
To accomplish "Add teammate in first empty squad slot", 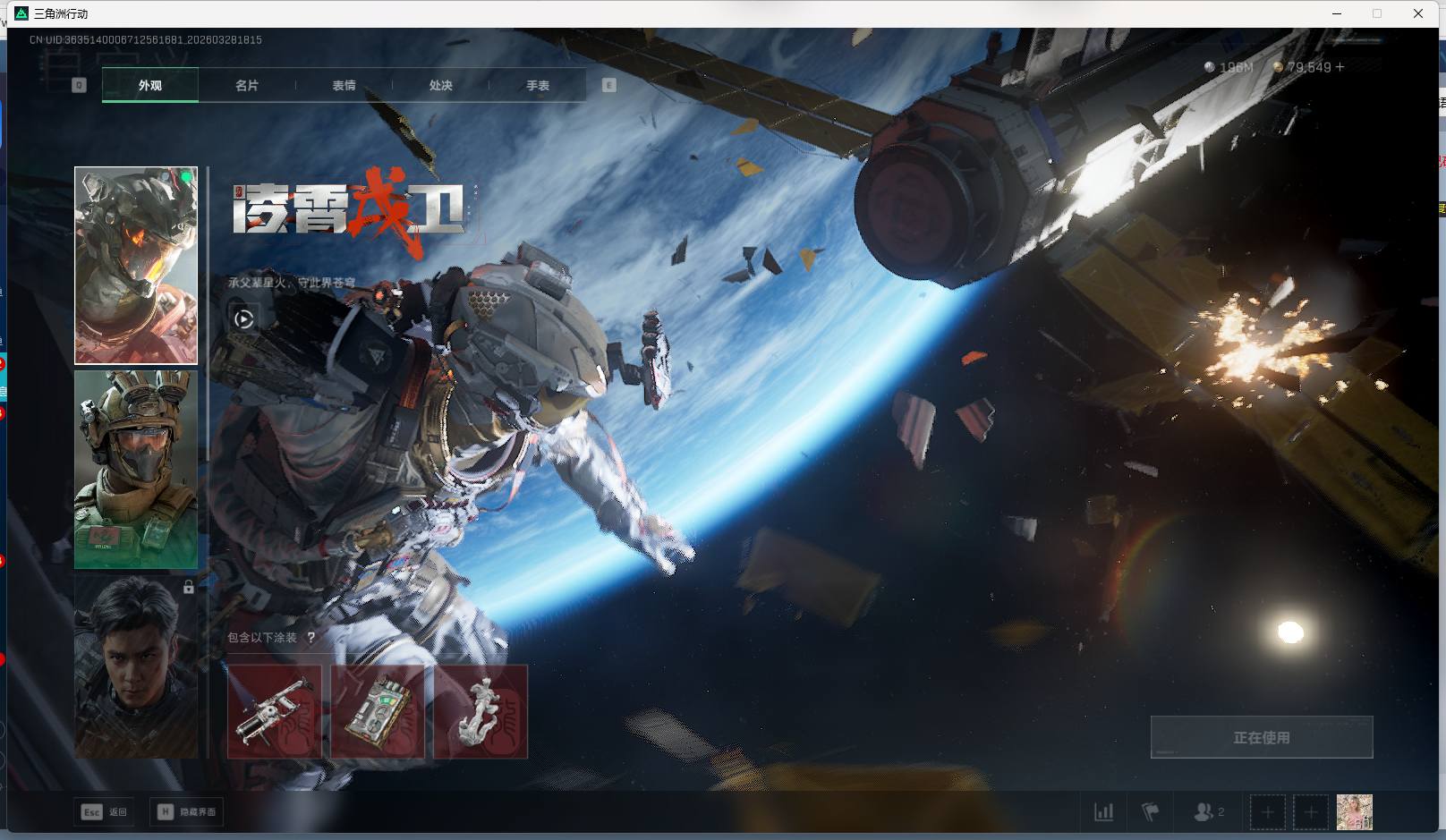I will pos(1267,812).
